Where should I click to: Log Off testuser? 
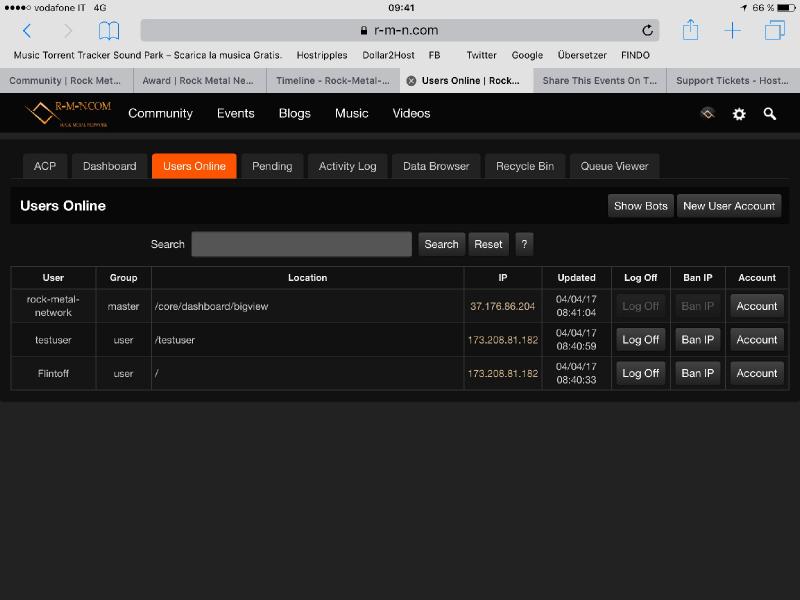point(640,339)
